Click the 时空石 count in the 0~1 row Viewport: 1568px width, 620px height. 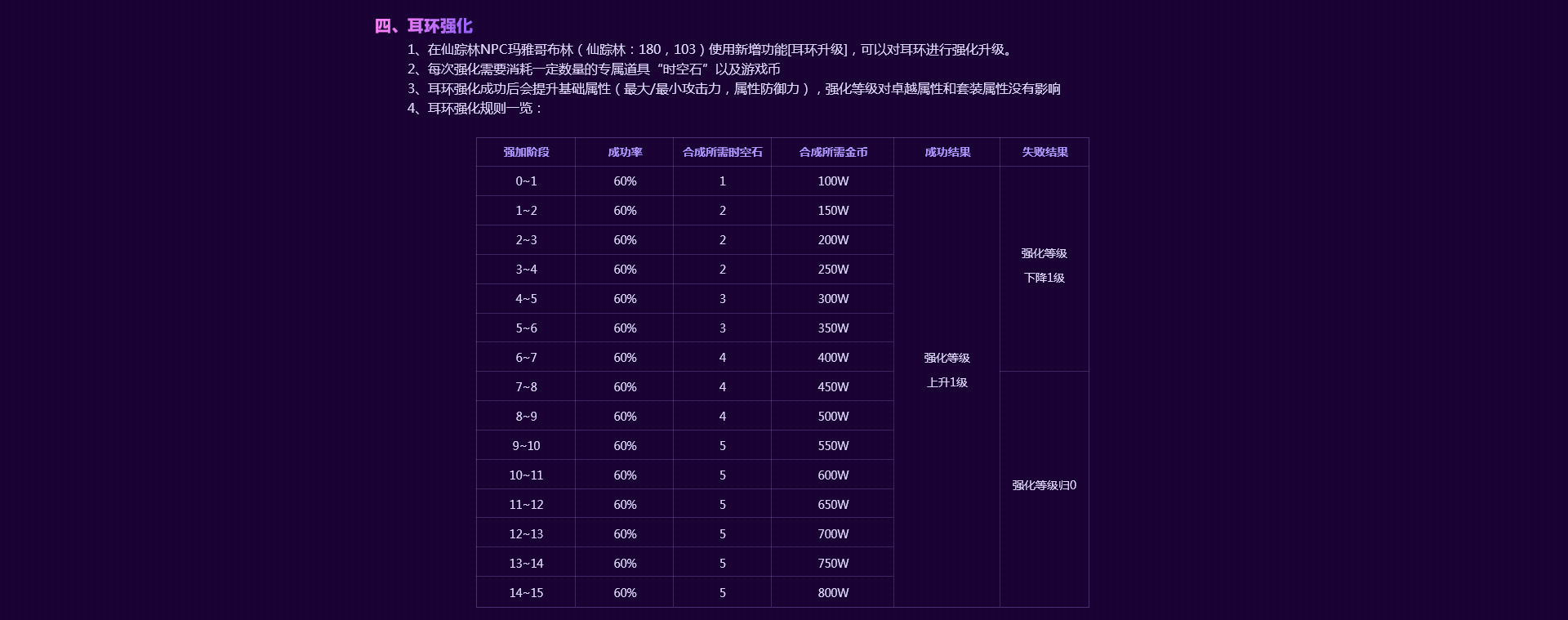tap(722, 181)
